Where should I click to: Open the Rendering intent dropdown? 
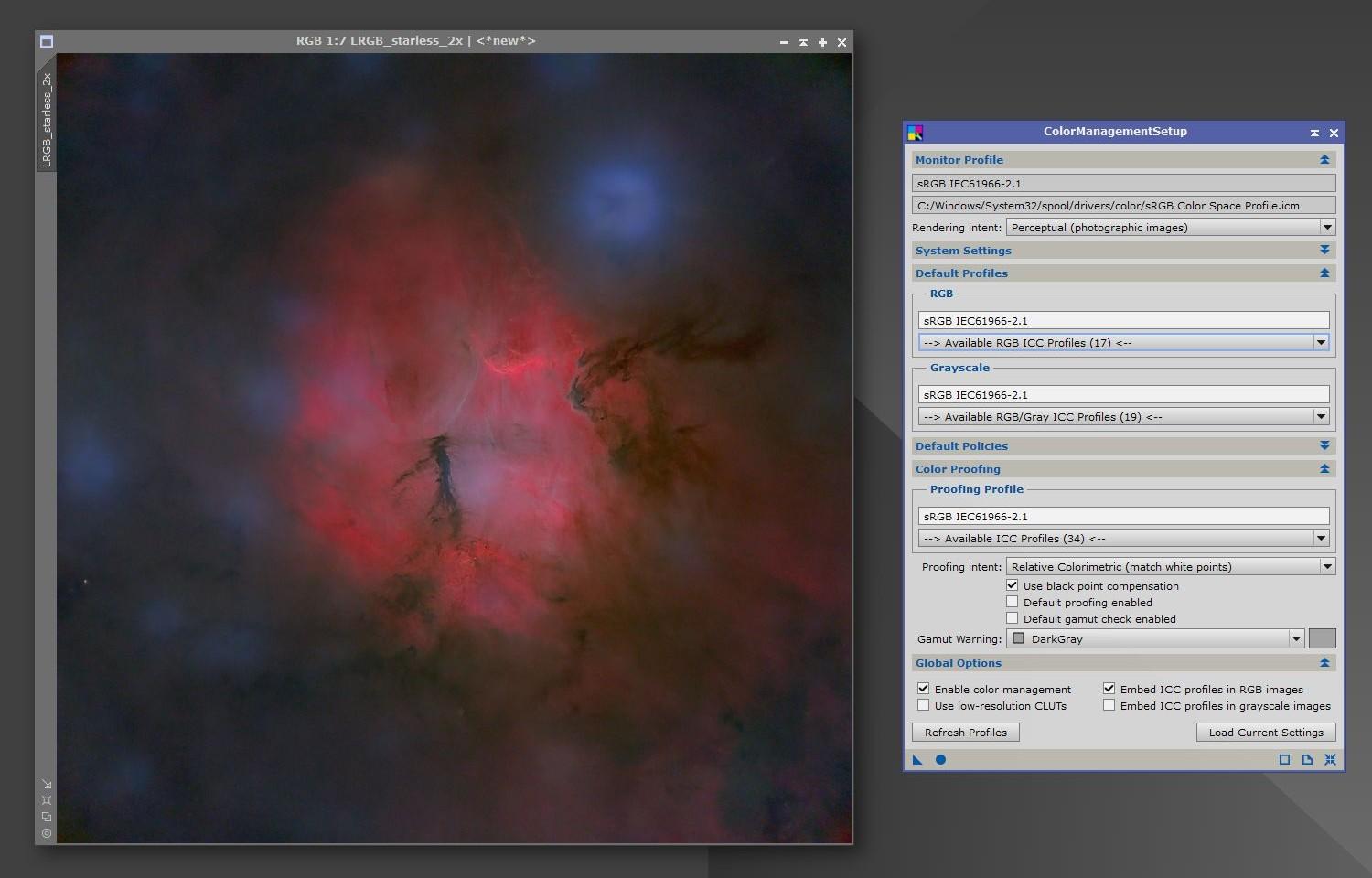(x=1171, y=227)
